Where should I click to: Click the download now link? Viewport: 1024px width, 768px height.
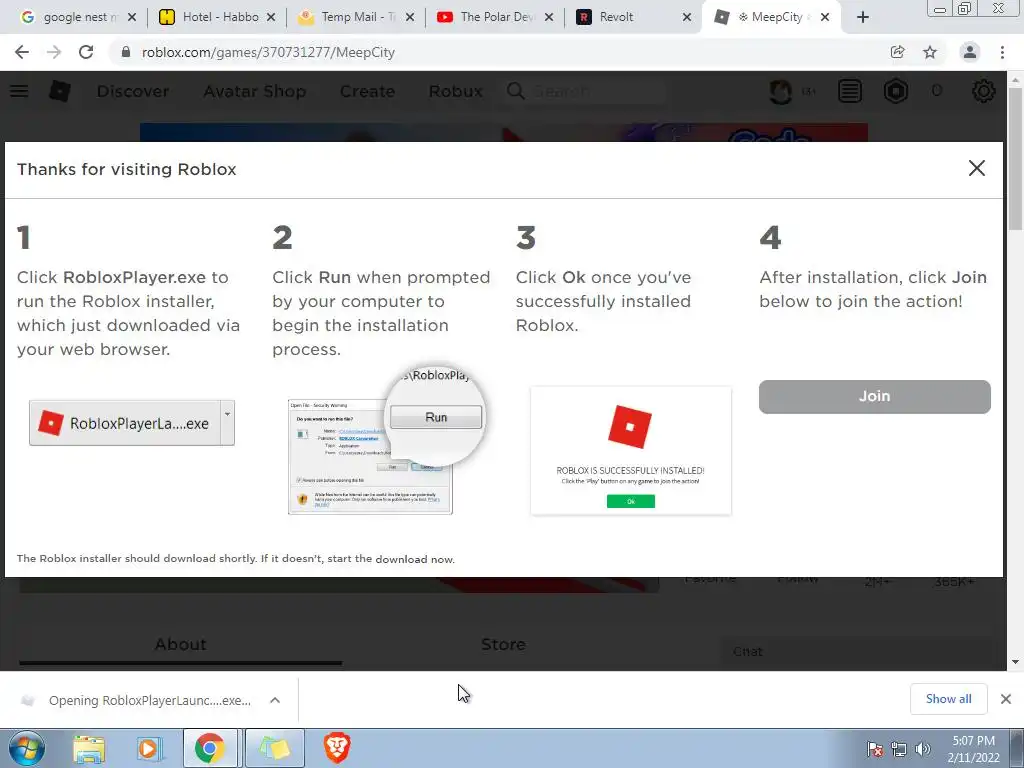coord(415,559)
